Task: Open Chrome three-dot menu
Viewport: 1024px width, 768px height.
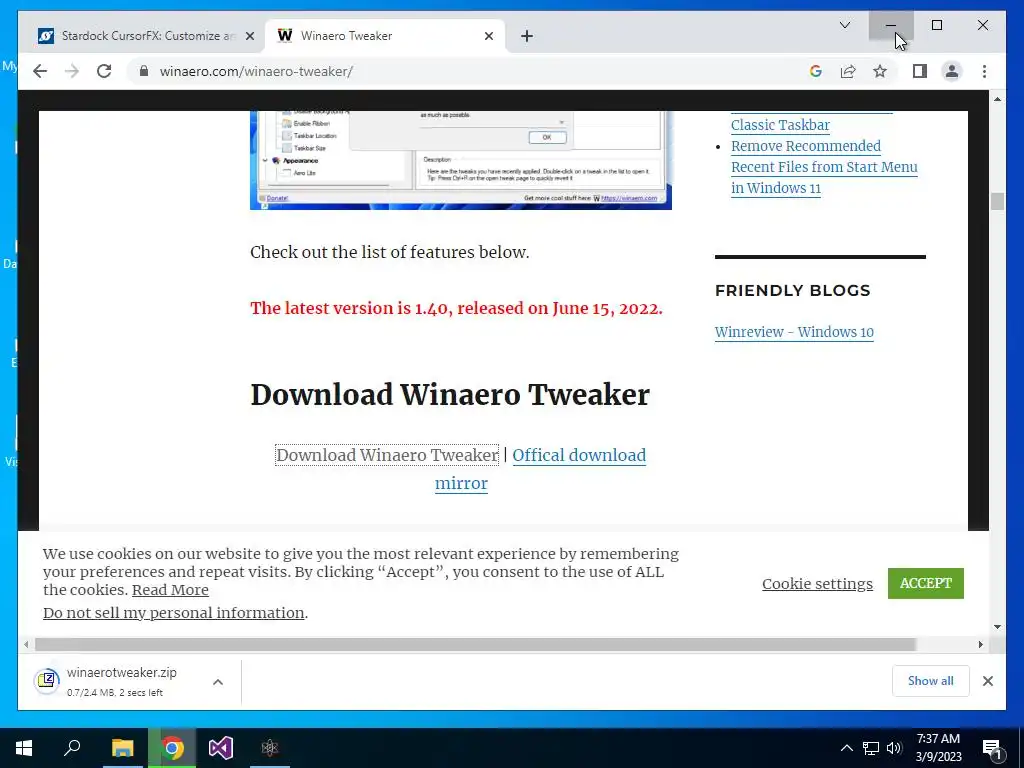Action: (984, 71)
